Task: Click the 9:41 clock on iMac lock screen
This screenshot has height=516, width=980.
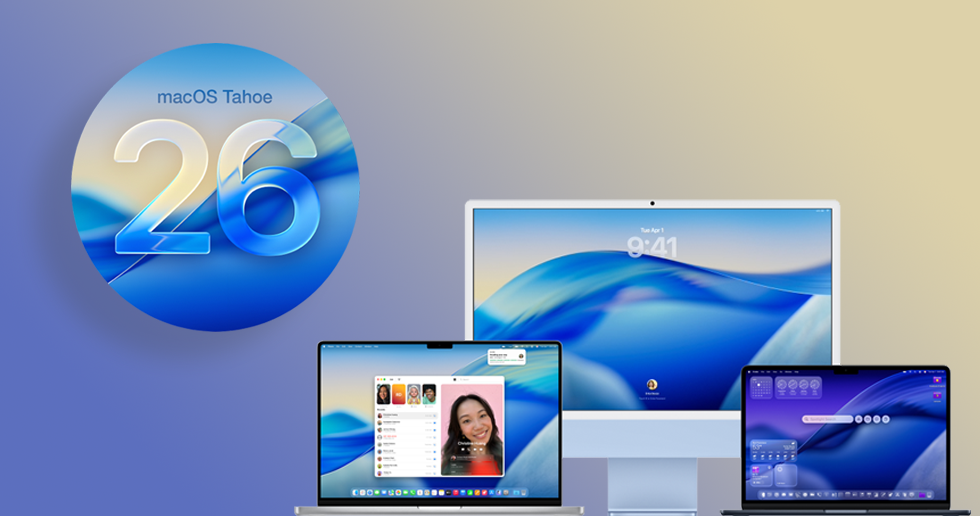Action: (x=652, y=247)
